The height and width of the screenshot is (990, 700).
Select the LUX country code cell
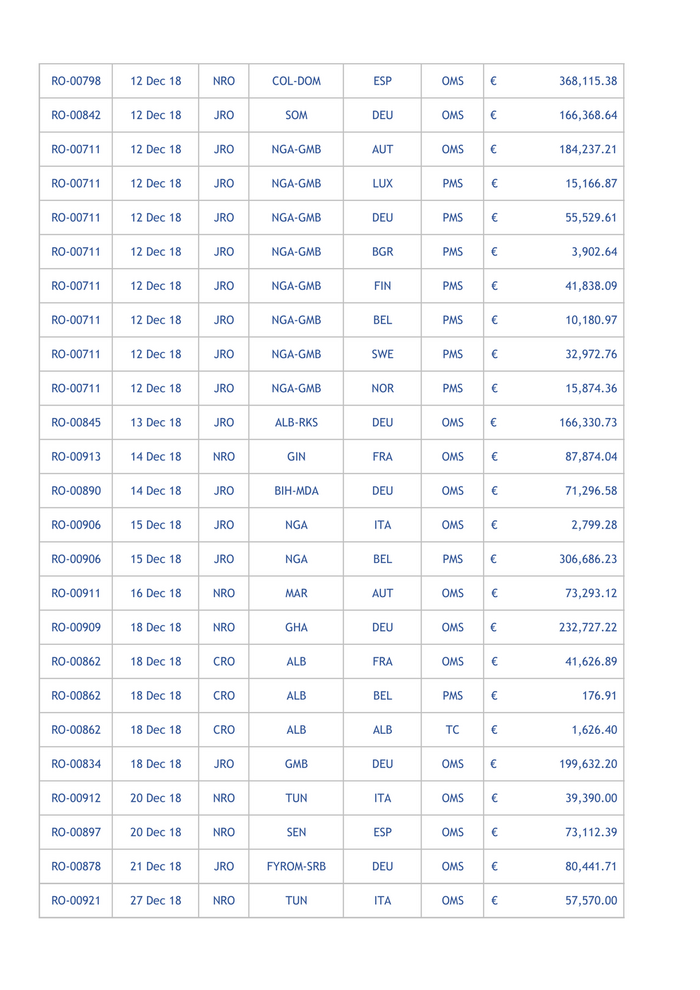pyautogui.click(x=382, y=184)
